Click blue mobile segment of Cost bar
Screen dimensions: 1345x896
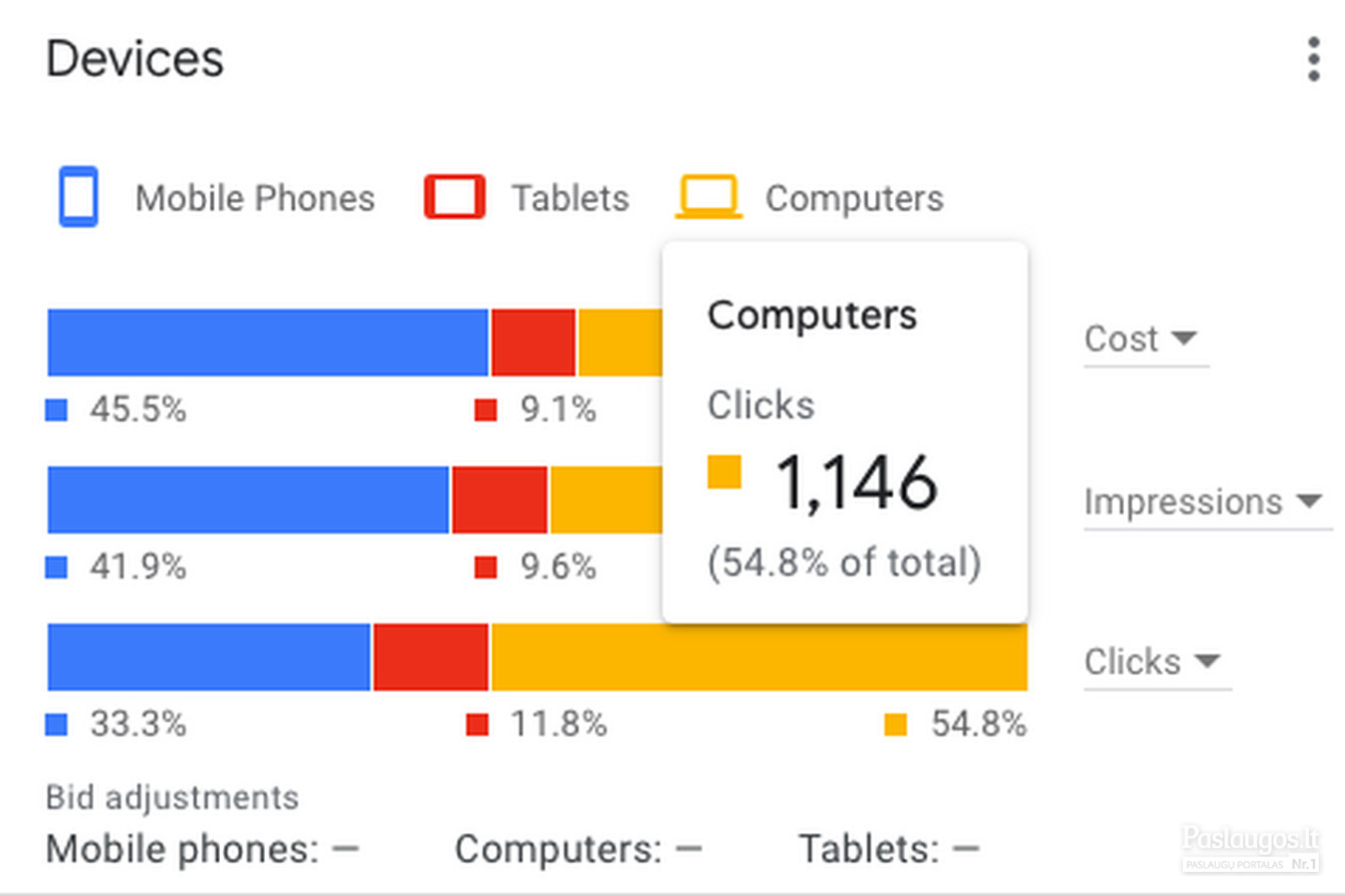[x=268, y=342]
